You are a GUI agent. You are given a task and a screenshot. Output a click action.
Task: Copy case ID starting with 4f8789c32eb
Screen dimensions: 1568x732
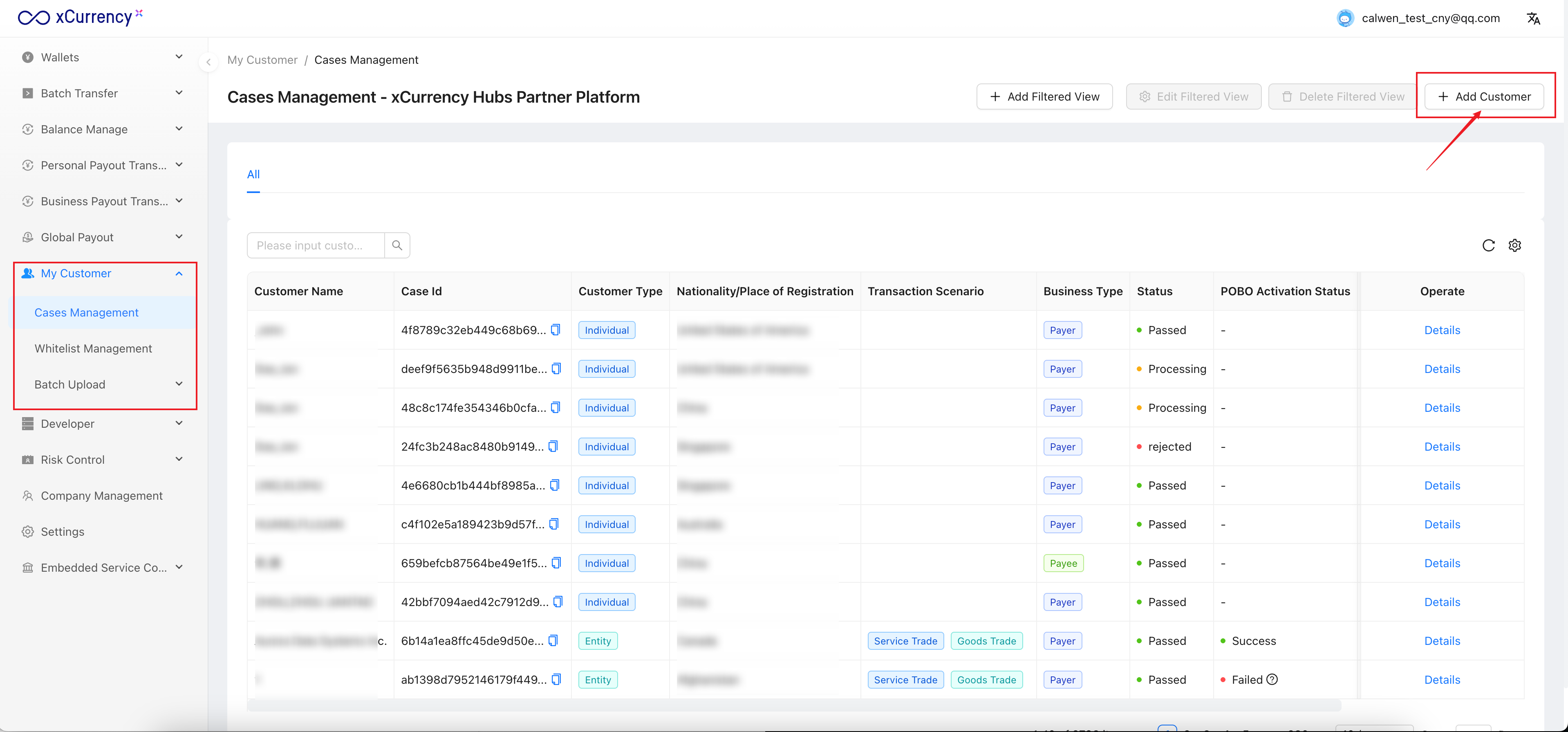[555, 330]
